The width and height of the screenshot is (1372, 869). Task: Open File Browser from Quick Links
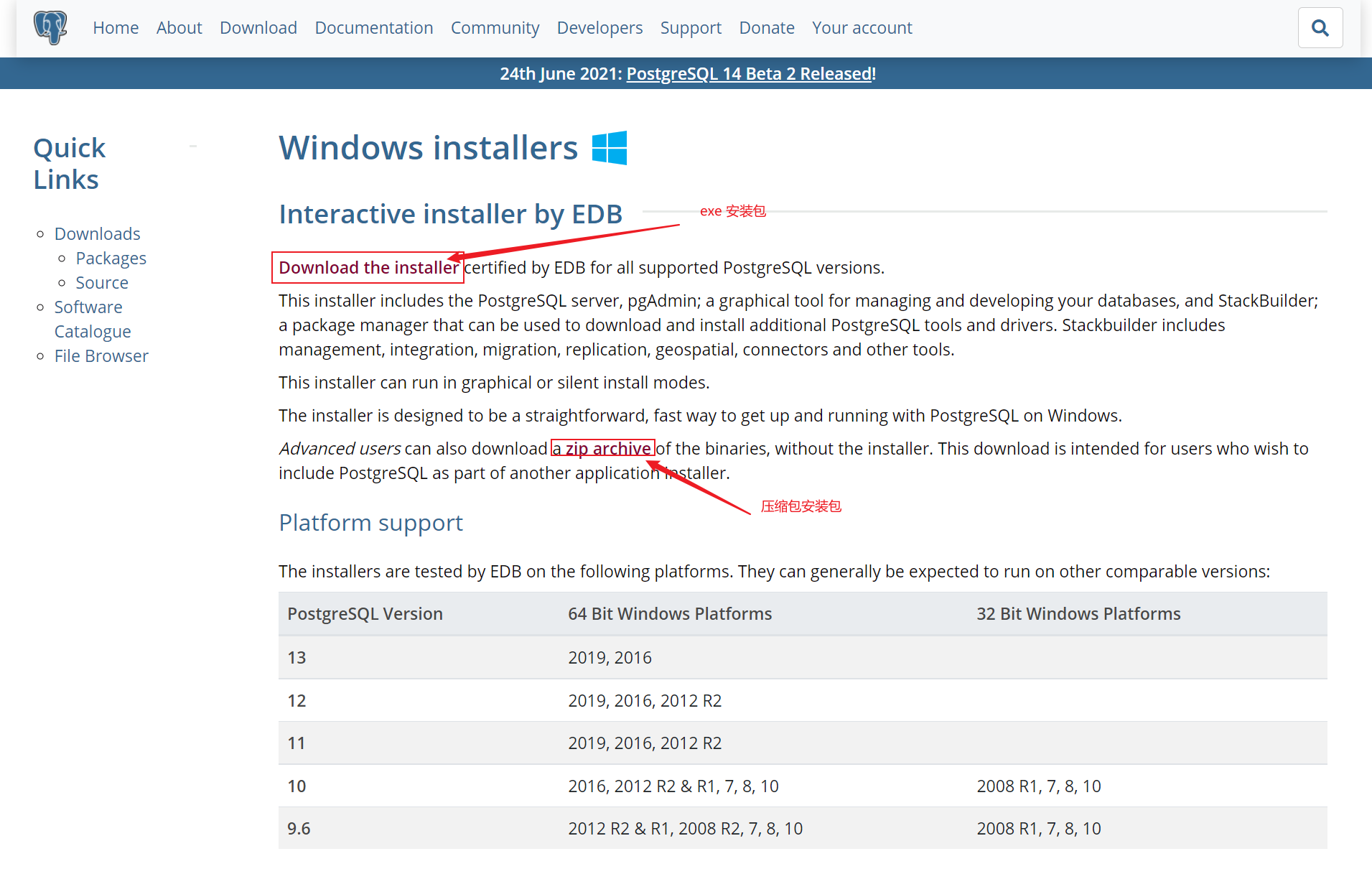pos(101,356)
